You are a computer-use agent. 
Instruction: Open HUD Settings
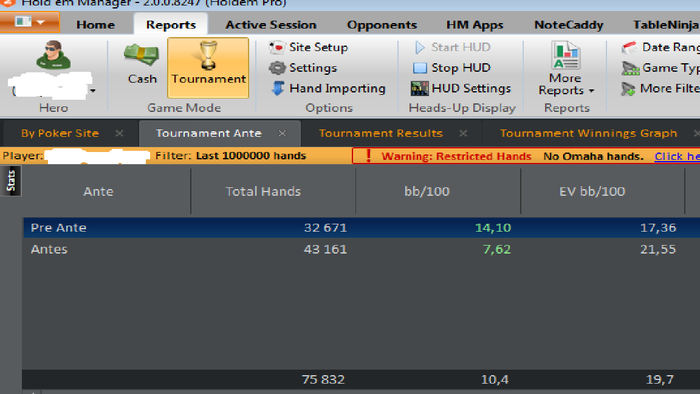point(461,88)
